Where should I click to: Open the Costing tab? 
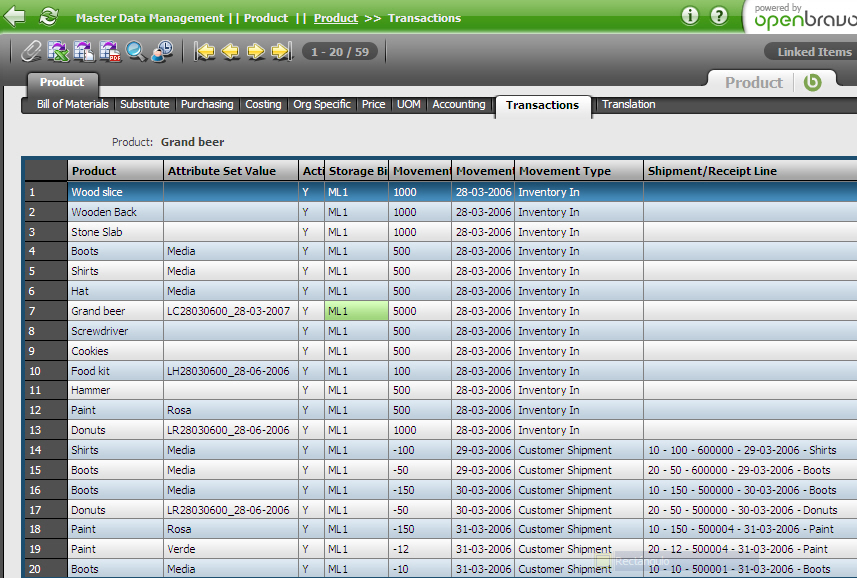(263, 104)
